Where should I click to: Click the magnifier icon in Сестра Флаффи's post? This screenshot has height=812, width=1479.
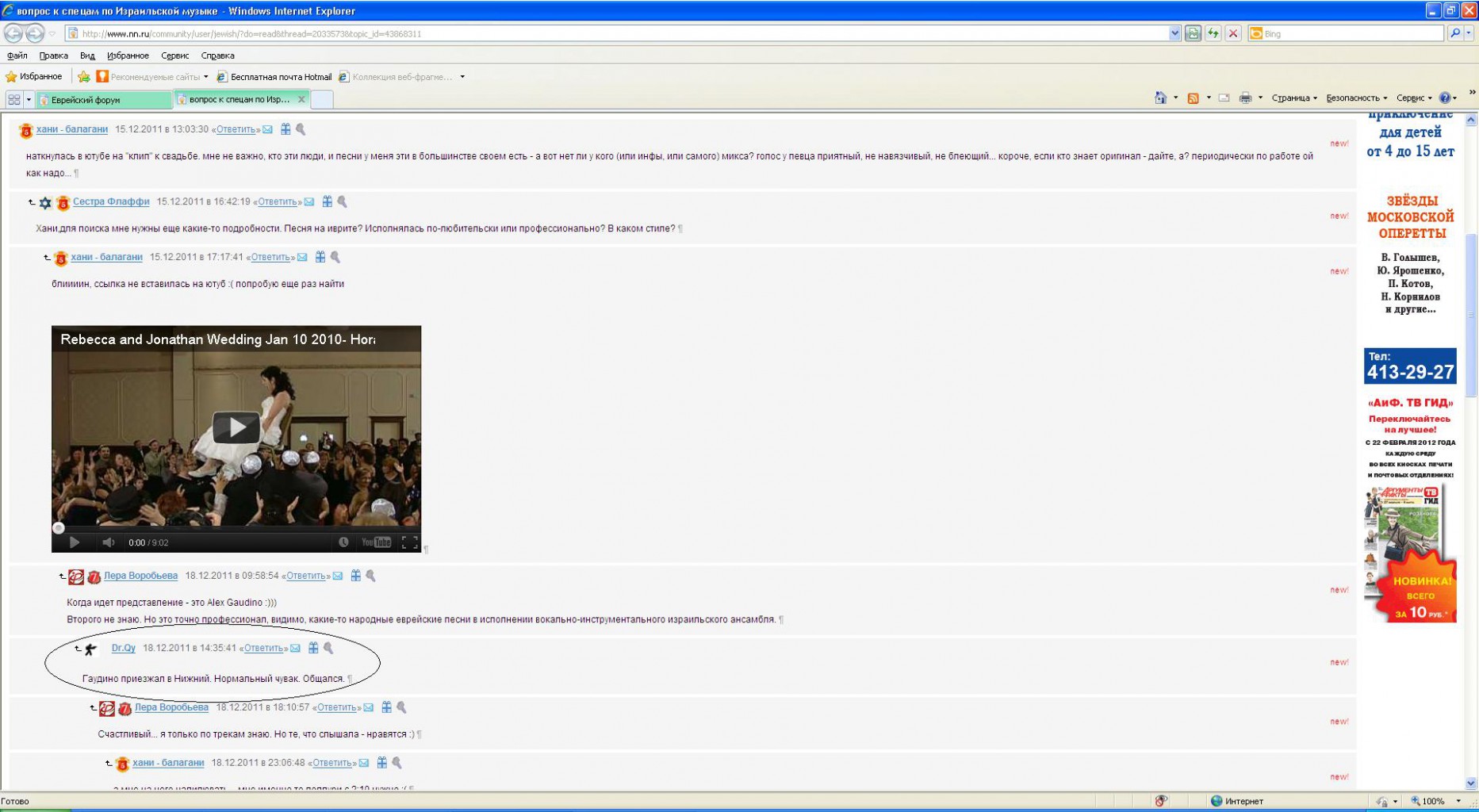[342, 201]
